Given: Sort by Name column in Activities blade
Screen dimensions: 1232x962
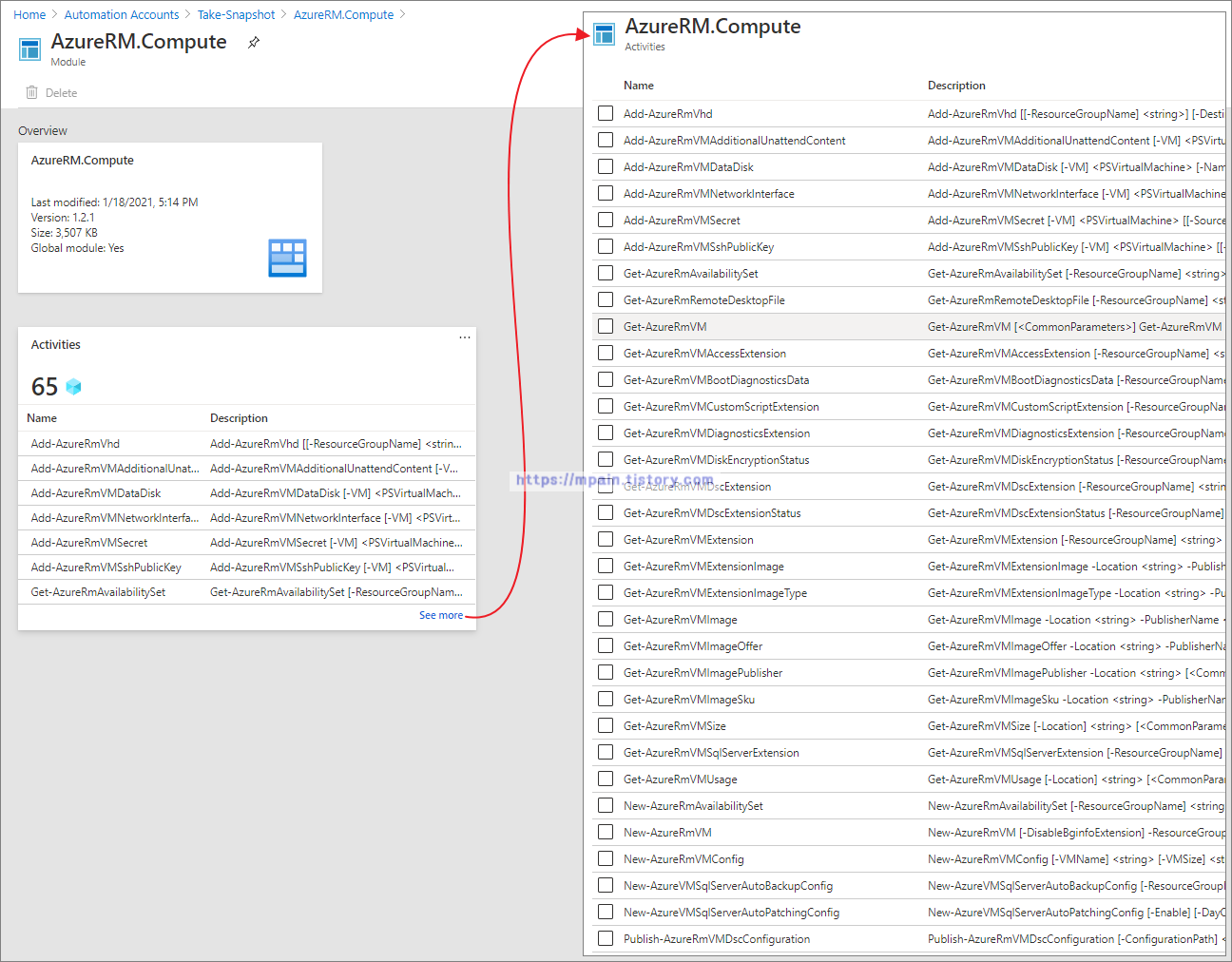Looking at the screenshot, I should click(x=639, y=86).
